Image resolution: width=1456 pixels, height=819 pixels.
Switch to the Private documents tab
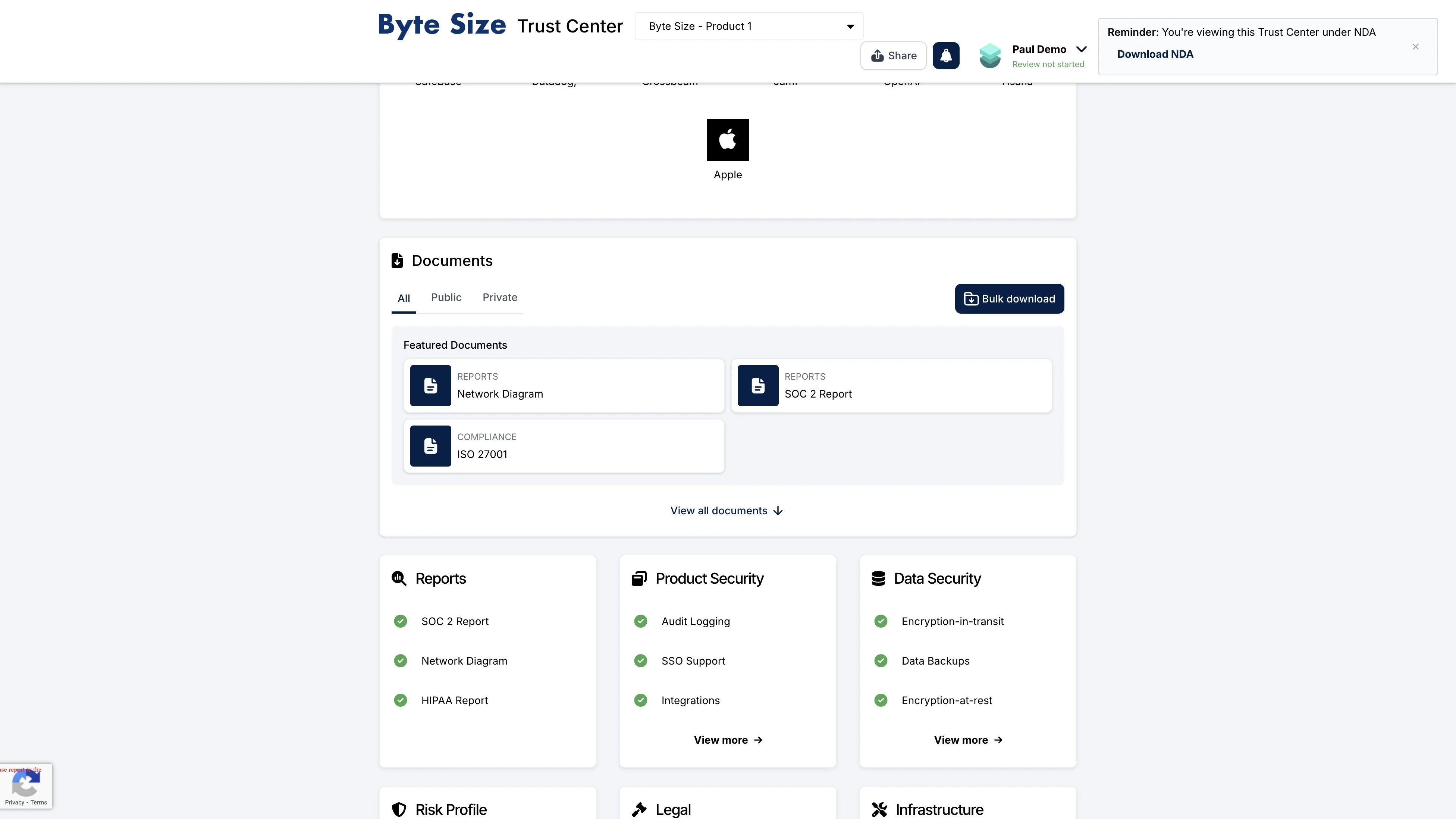(x=500, y=297)
